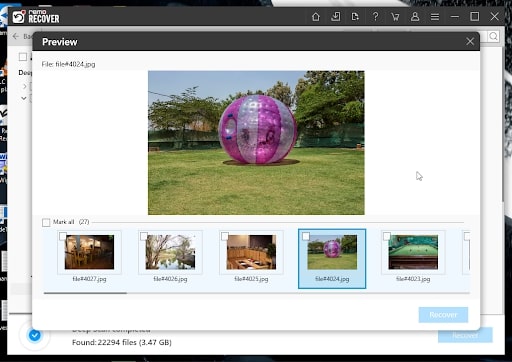Expand the collapsed tree node in main window
The image size is (512, 362).
click(24, 86)
